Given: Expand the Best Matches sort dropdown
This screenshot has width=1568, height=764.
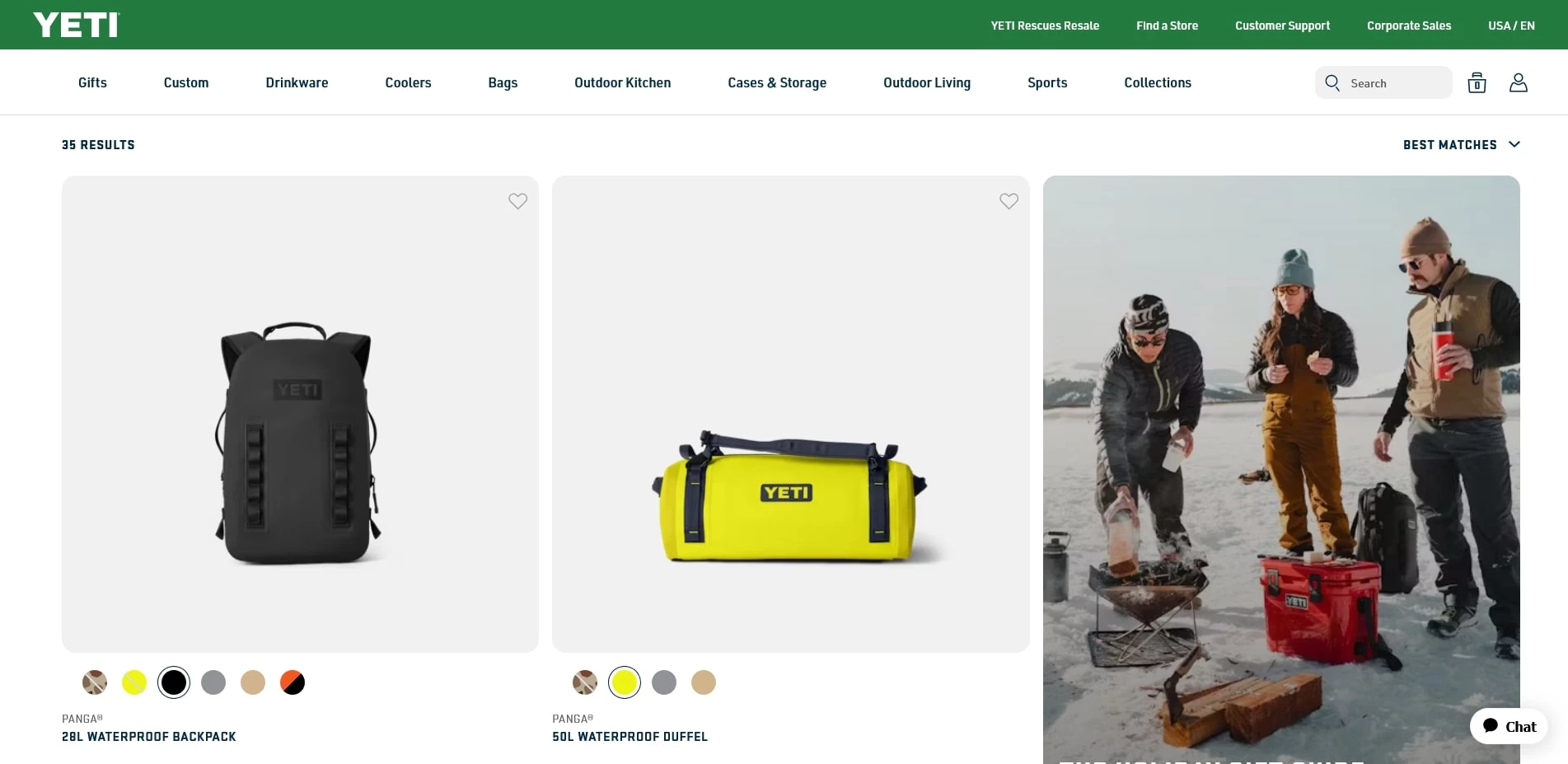Looking at the screenshot, I should pyautogui.click(x=1461, y=145).
